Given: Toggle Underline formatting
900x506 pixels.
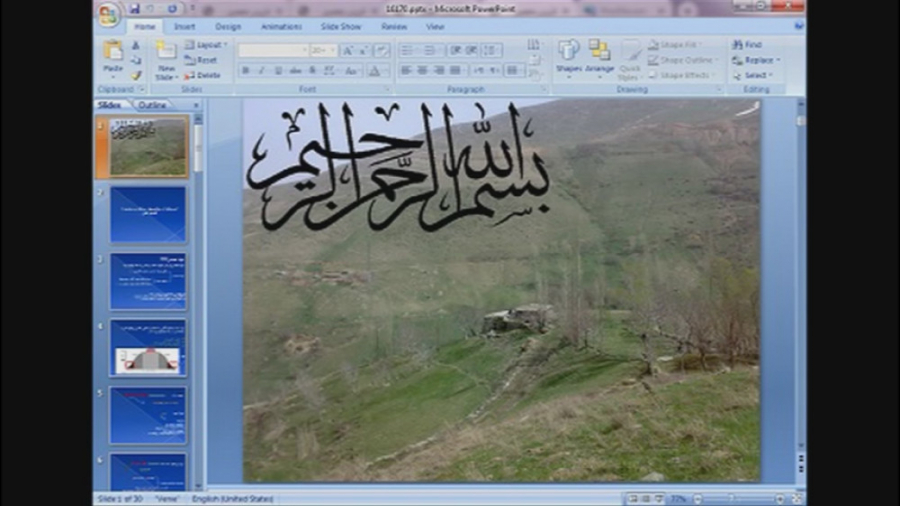Looking at the screenshot, I should click(x=278, y=71).
